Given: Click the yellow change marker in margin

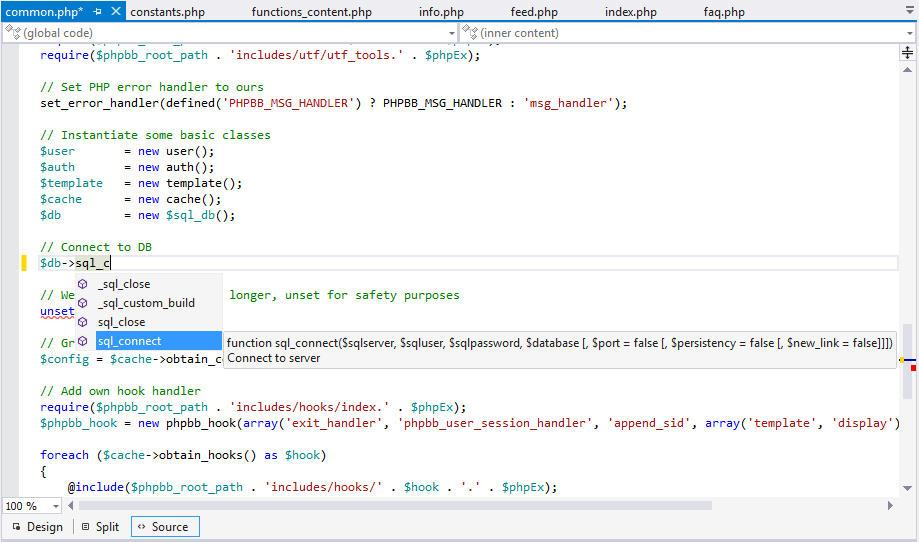Looking at the screenshot, I should [24, 263].
